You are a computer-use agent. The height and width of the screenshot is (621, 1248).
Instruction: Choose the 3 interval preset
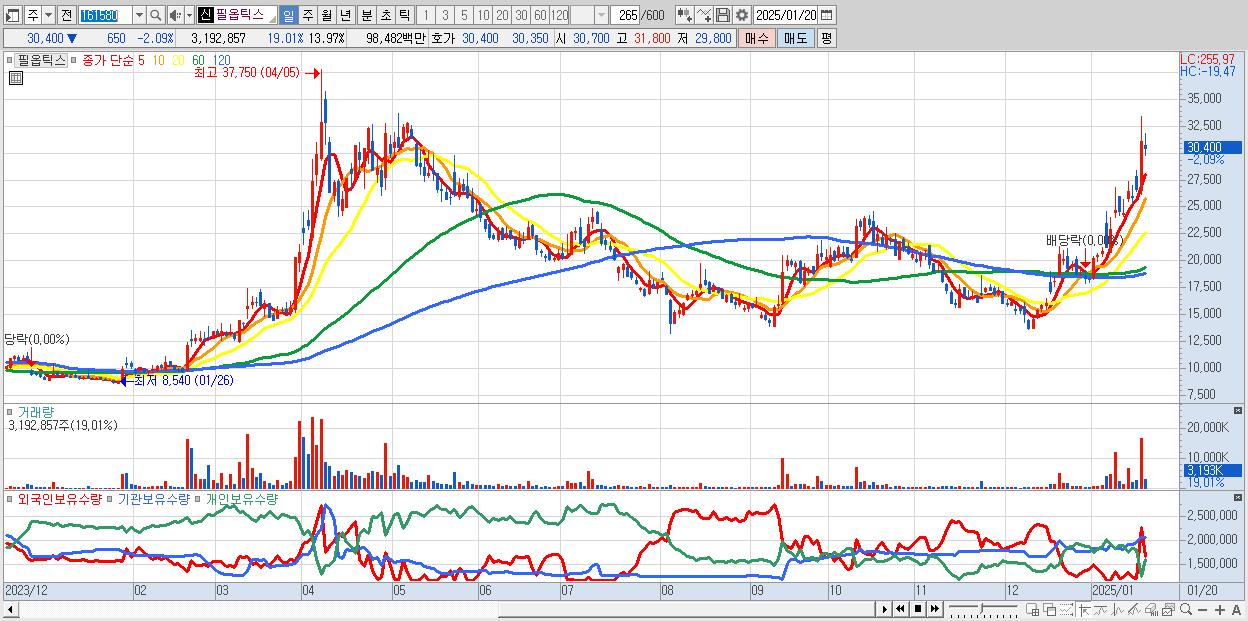click(x=445, y=15)
